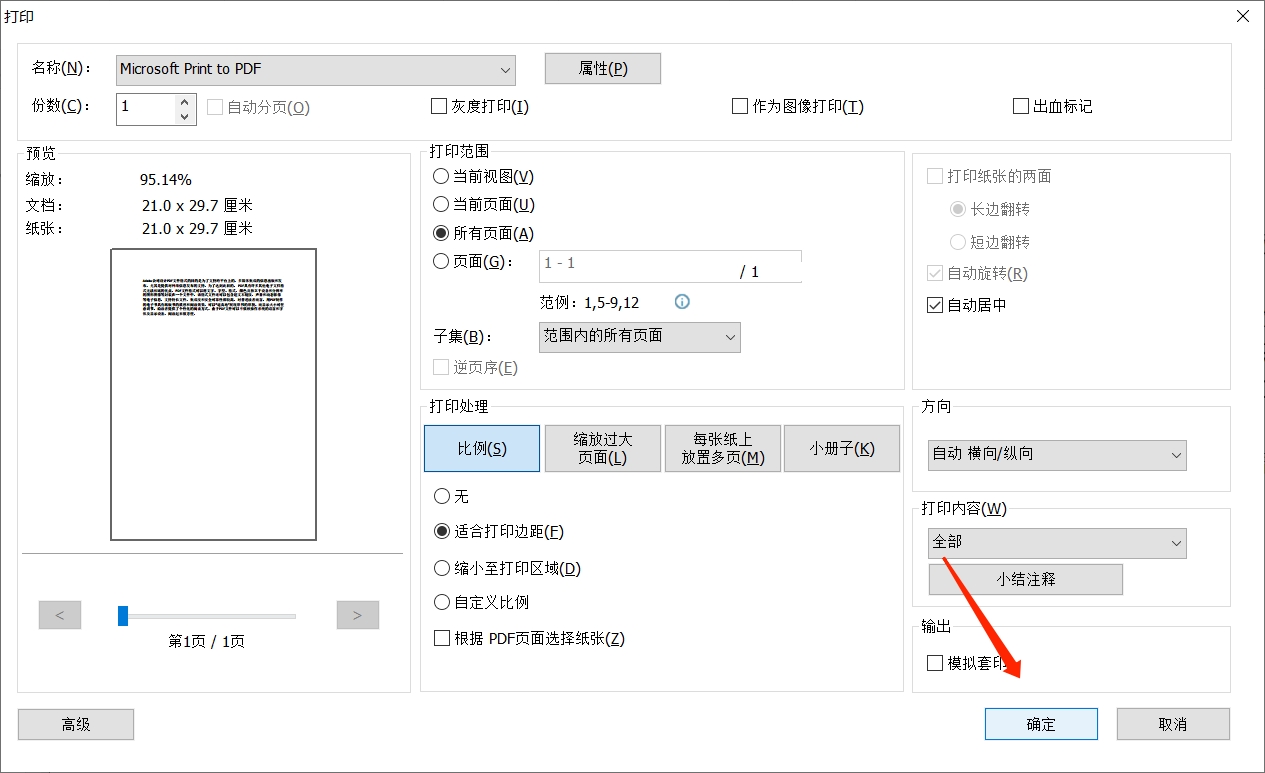Select the 当前页面 radio button
This screenshot has height=773, width=1265.
point(441,204)
